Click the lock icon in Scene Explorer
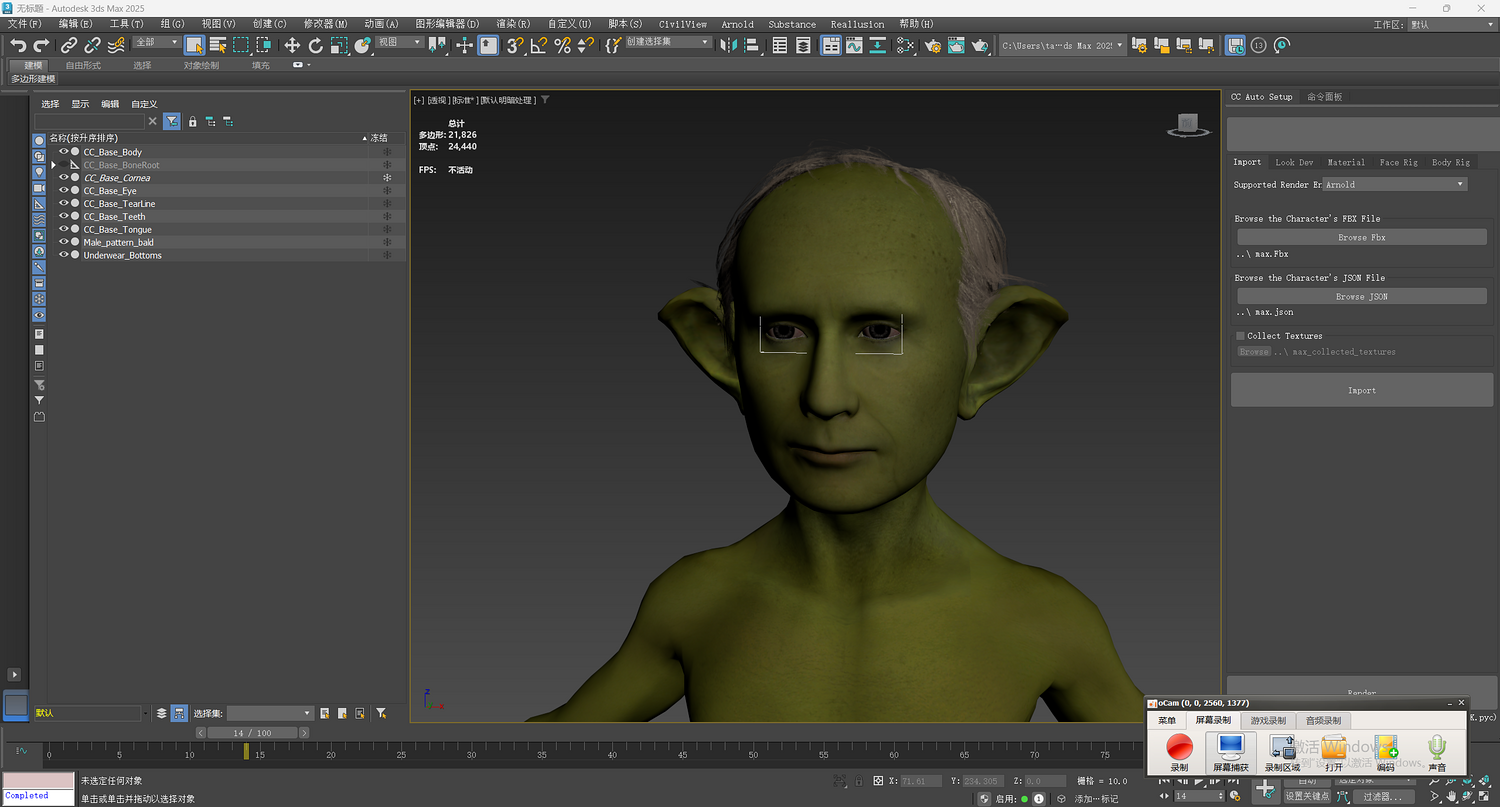1500x807 pixels. pyautogui.click(x=193, y=121)
